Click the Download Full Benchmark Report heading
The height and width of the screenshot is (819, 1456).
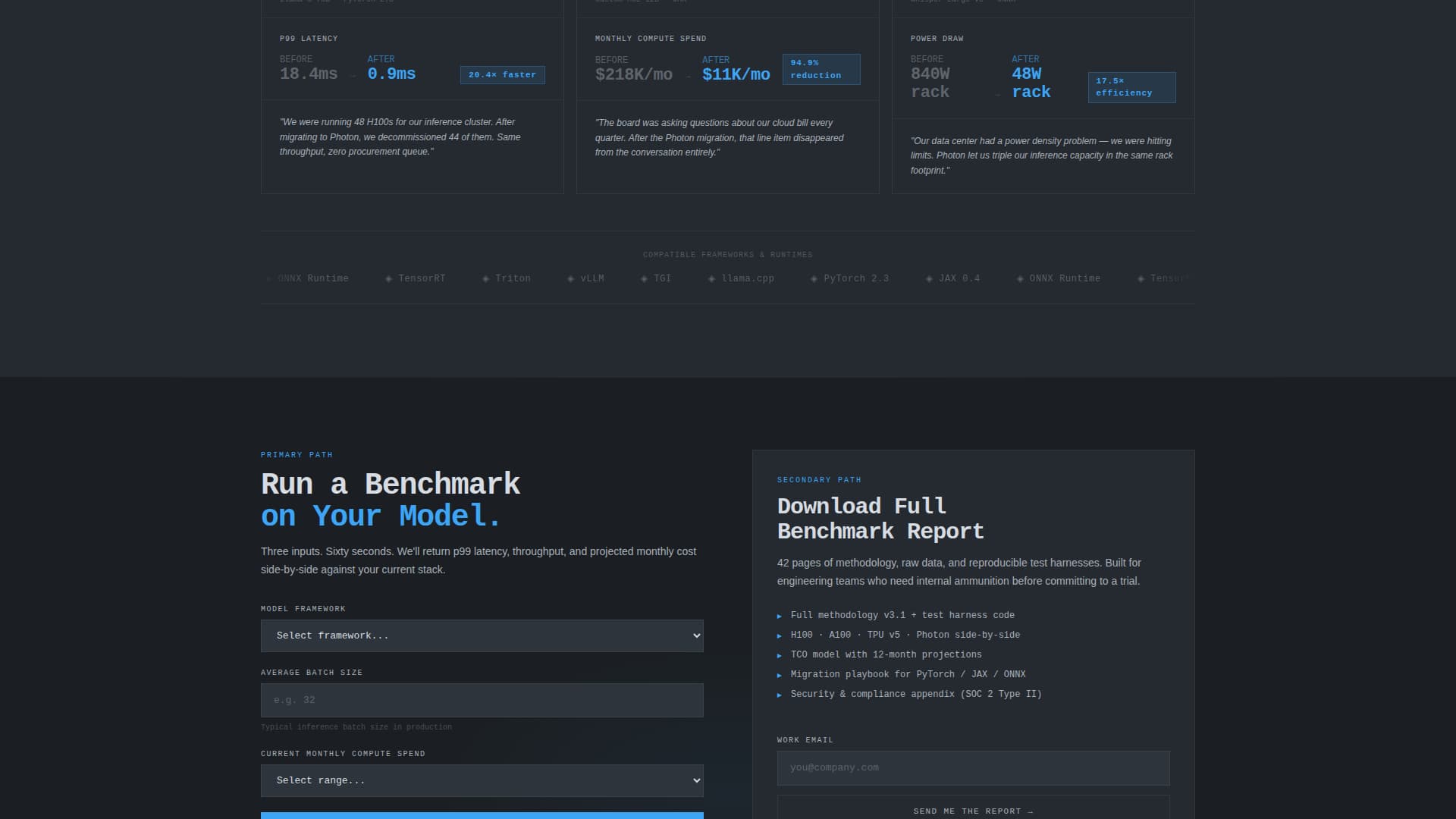coord(880,519)
